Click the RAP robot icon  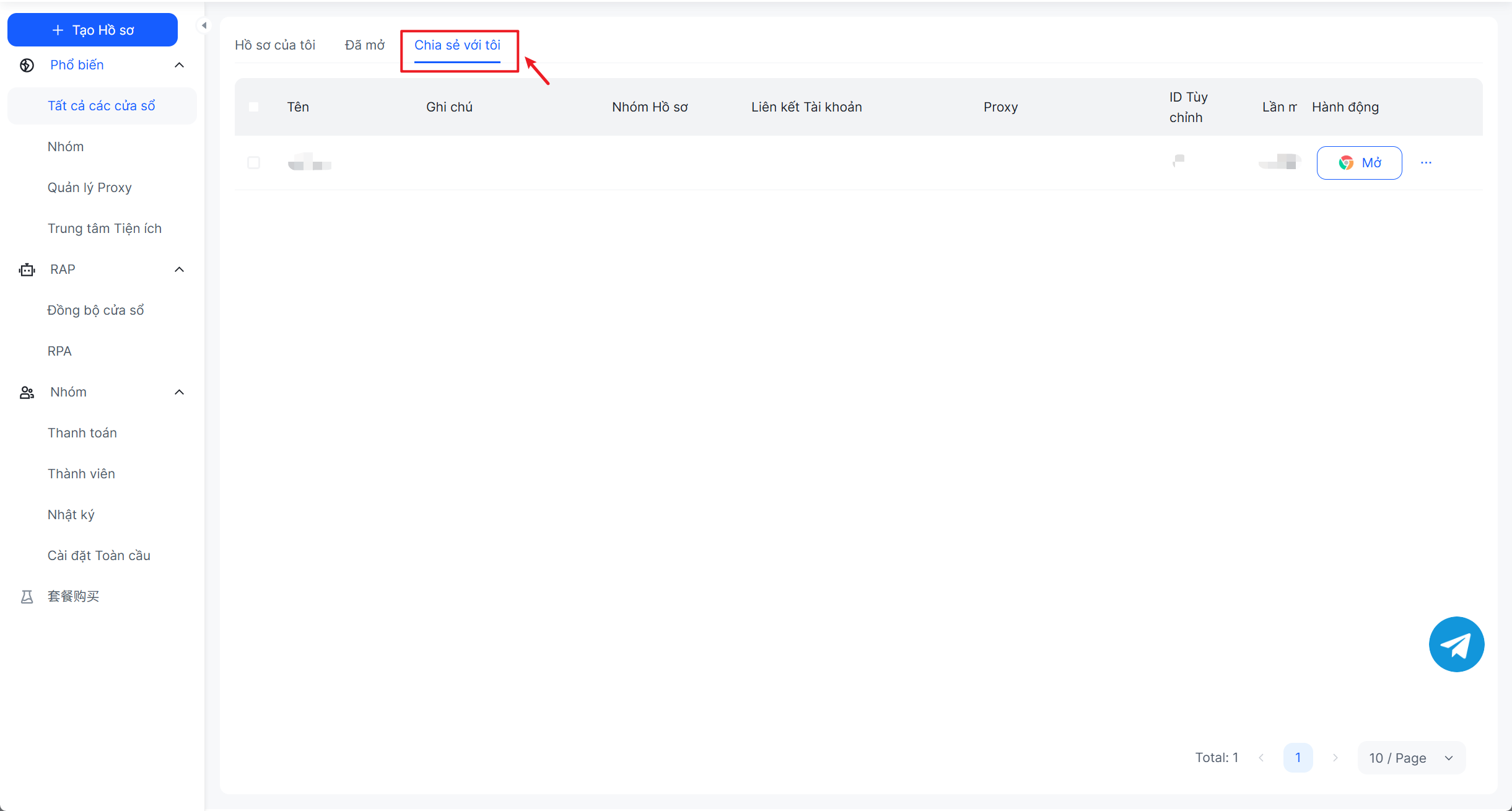tap(27, 270)
